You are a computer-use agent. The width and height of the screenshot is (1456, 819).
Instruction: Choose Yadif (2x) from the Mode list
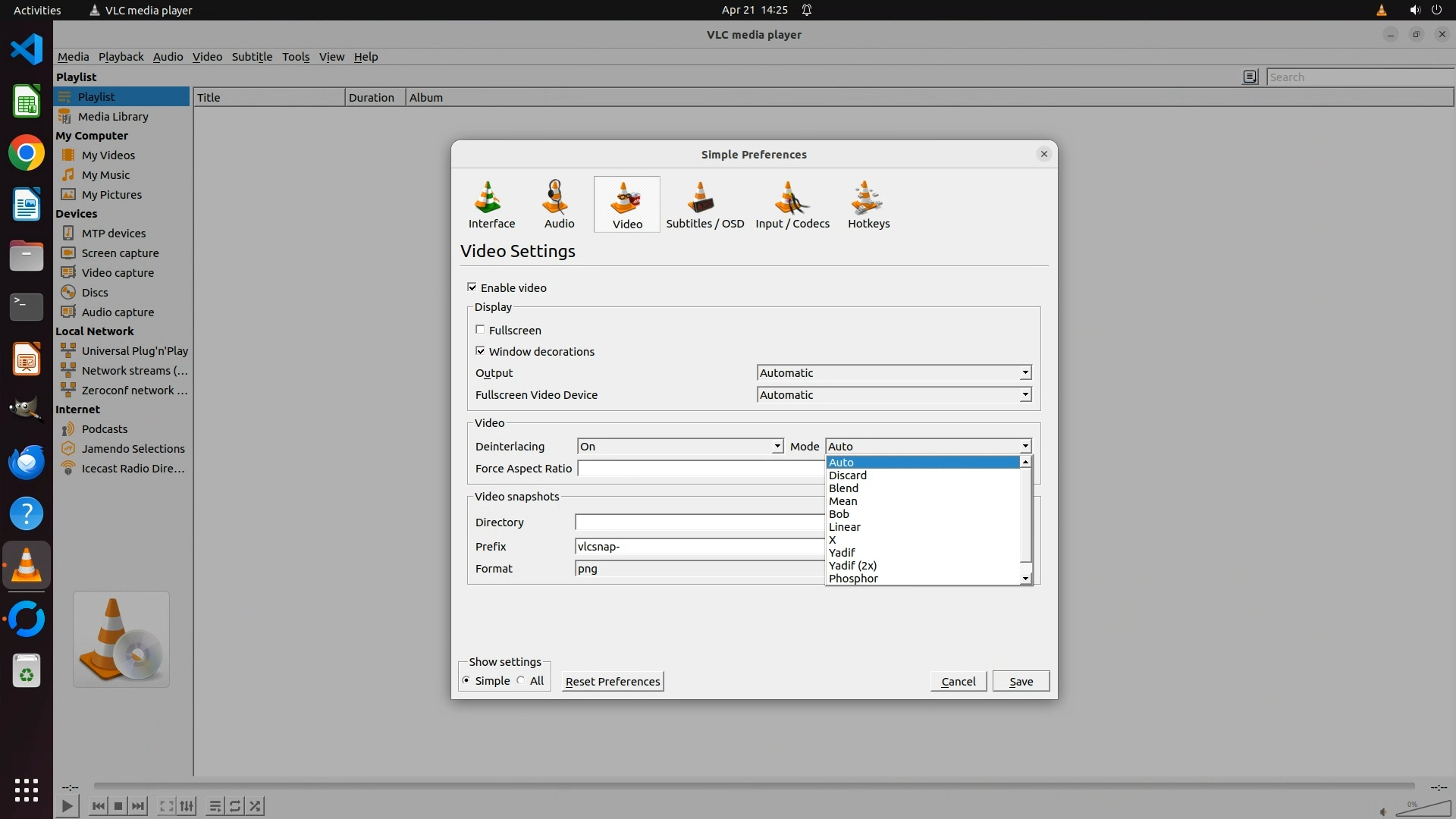point(852,566)
